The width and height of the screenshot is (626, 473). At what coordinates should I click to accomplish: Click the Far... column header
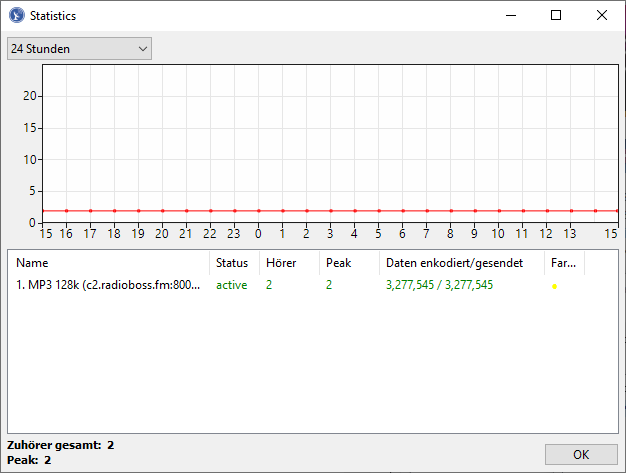tap(565, 263)
